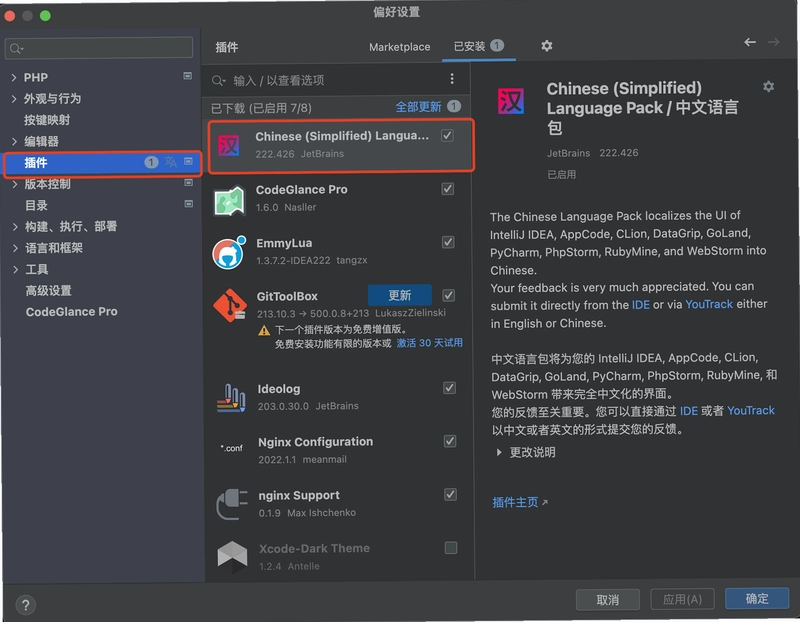This screenshot has height=622, width=800.
Task: Click the Ideolog plugin icon
Action: [231, 399]
